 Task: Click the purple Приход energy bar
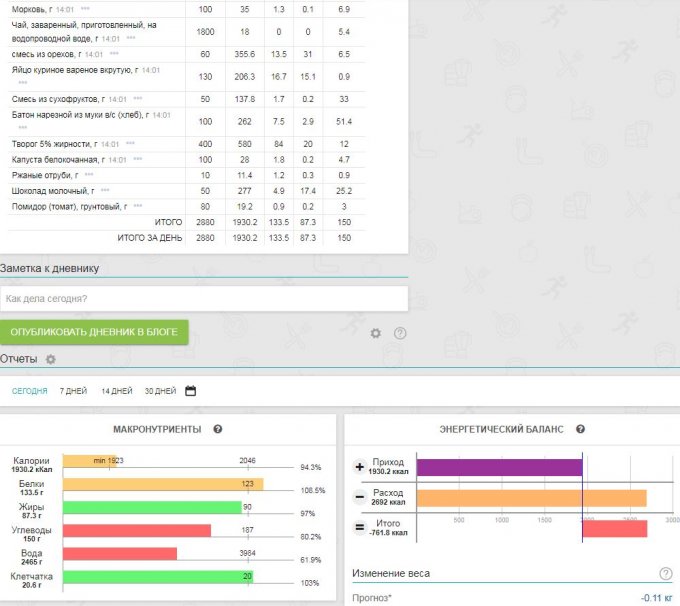(498, 467)
